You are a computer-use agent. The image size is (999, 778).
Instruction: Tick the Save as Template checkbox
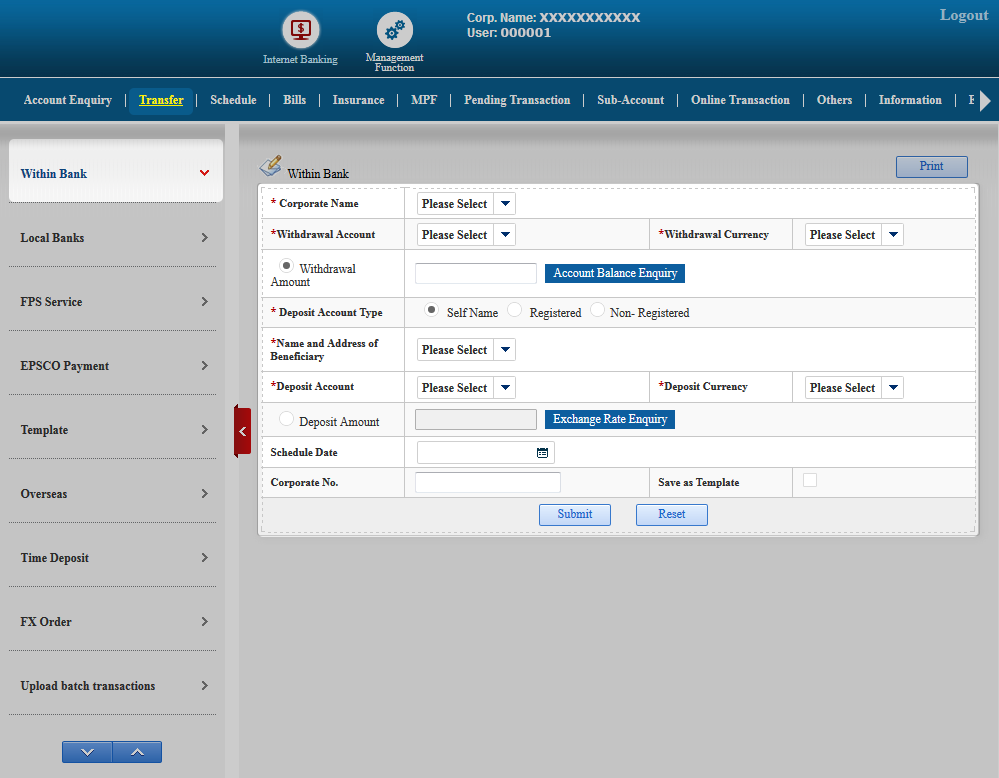coord(810,480)
